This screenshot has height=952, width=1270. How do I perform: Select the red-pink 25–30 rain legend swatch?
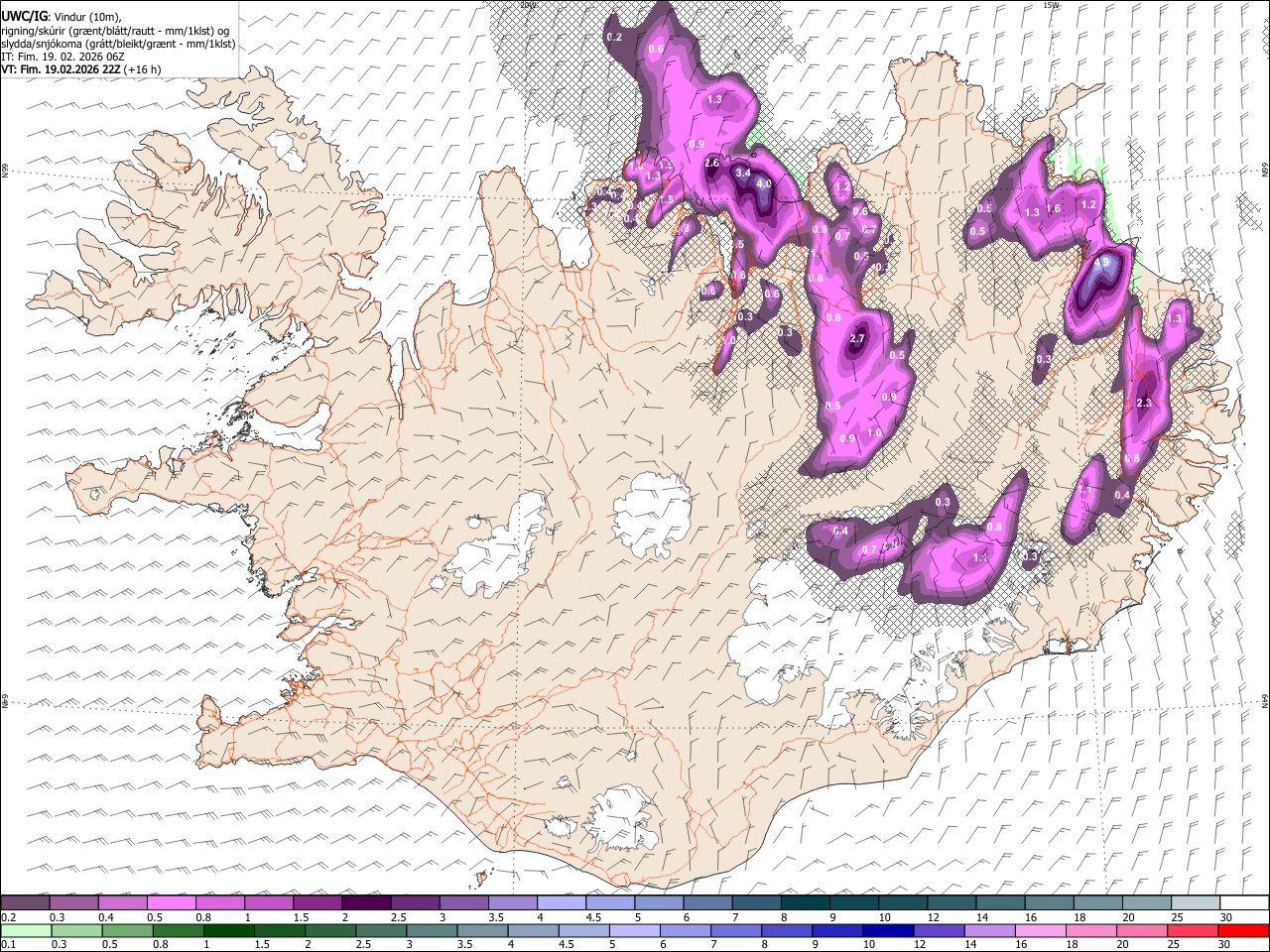coord(1193,930)
